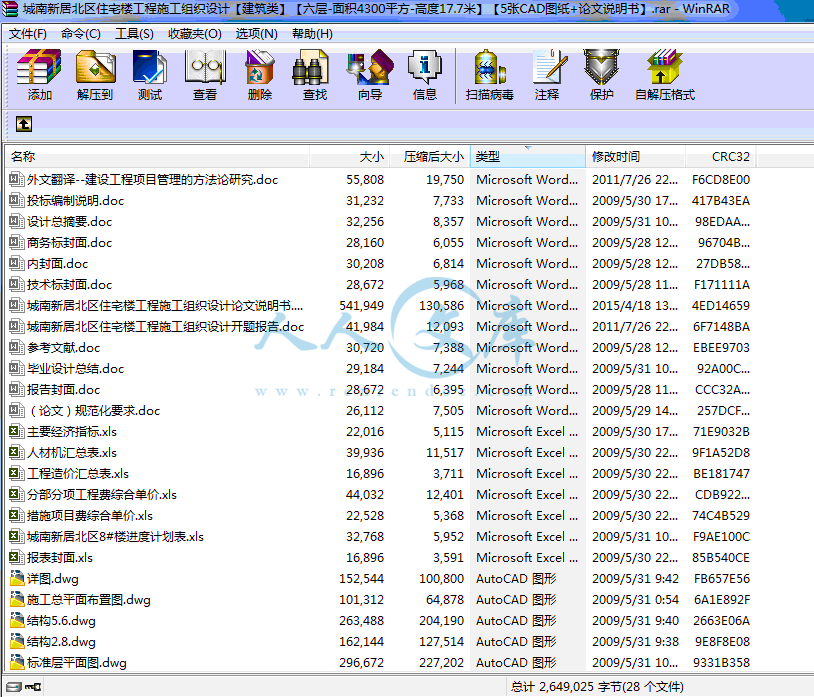Click the packed size value 204,190
The height and width of the screenshot is (697, 814).
[441, 621]
